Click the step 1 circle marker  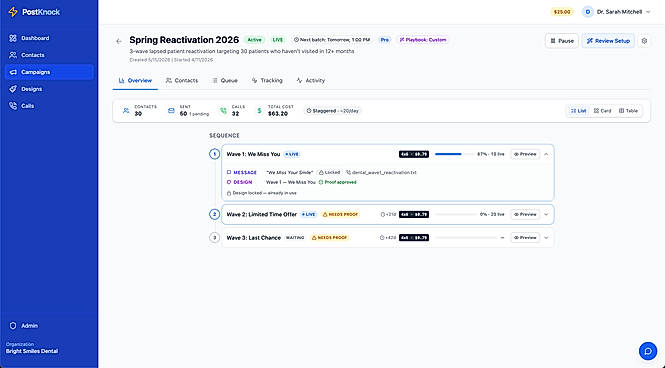215,154
